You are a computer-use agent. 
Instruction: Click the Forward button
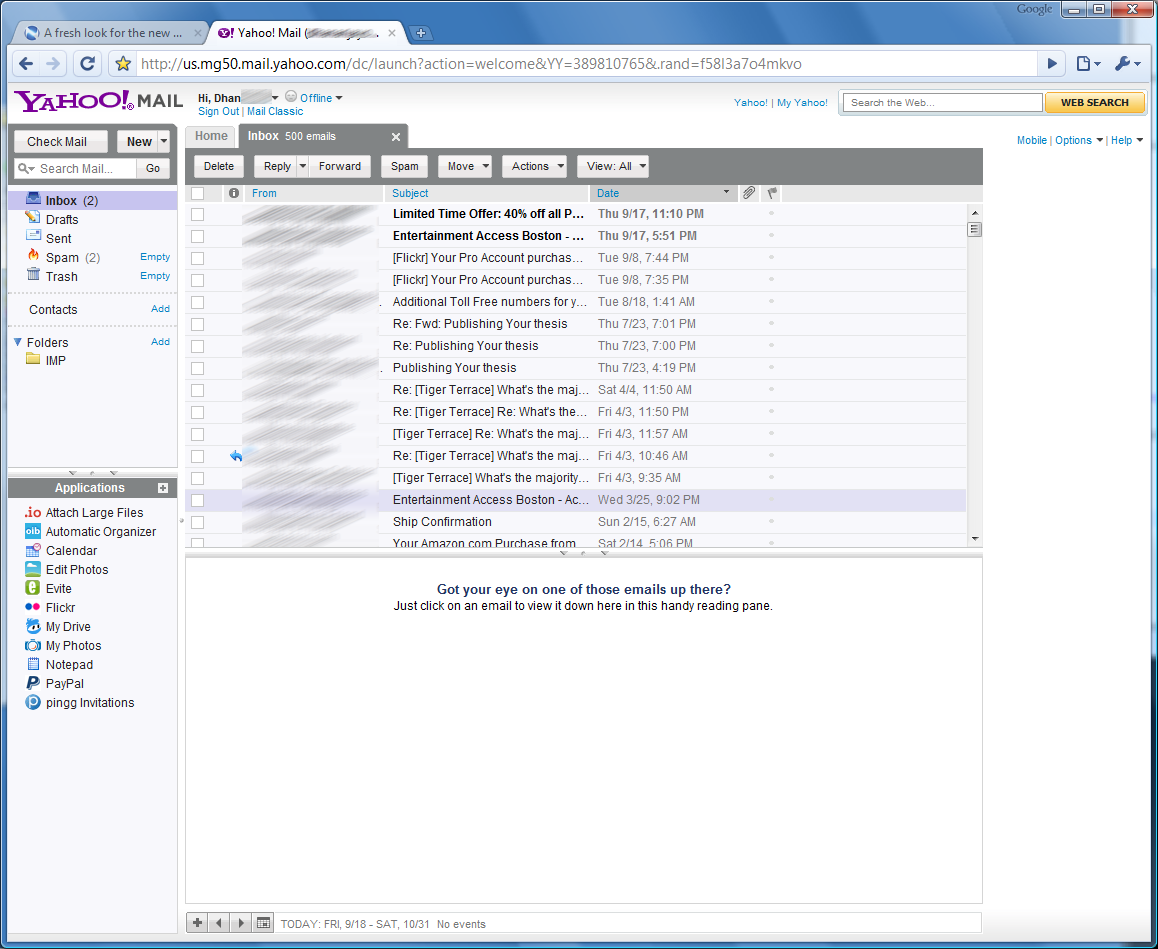[340, 166]
